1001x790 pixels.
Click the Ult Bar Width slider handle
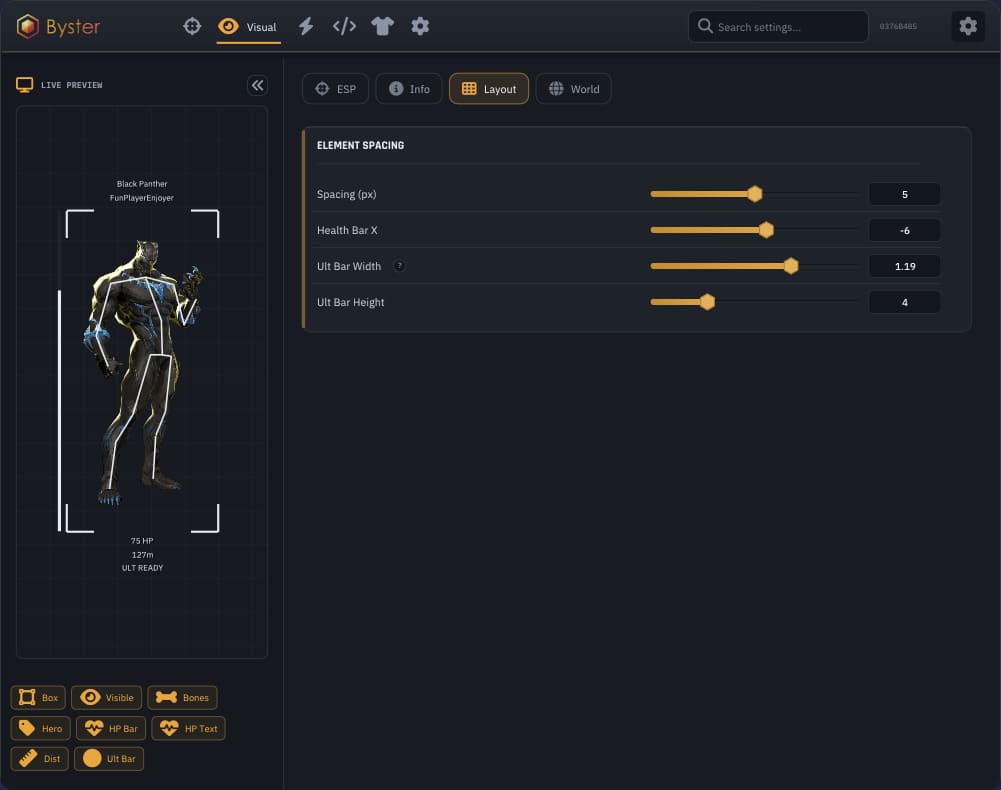[x=791, y=266]
